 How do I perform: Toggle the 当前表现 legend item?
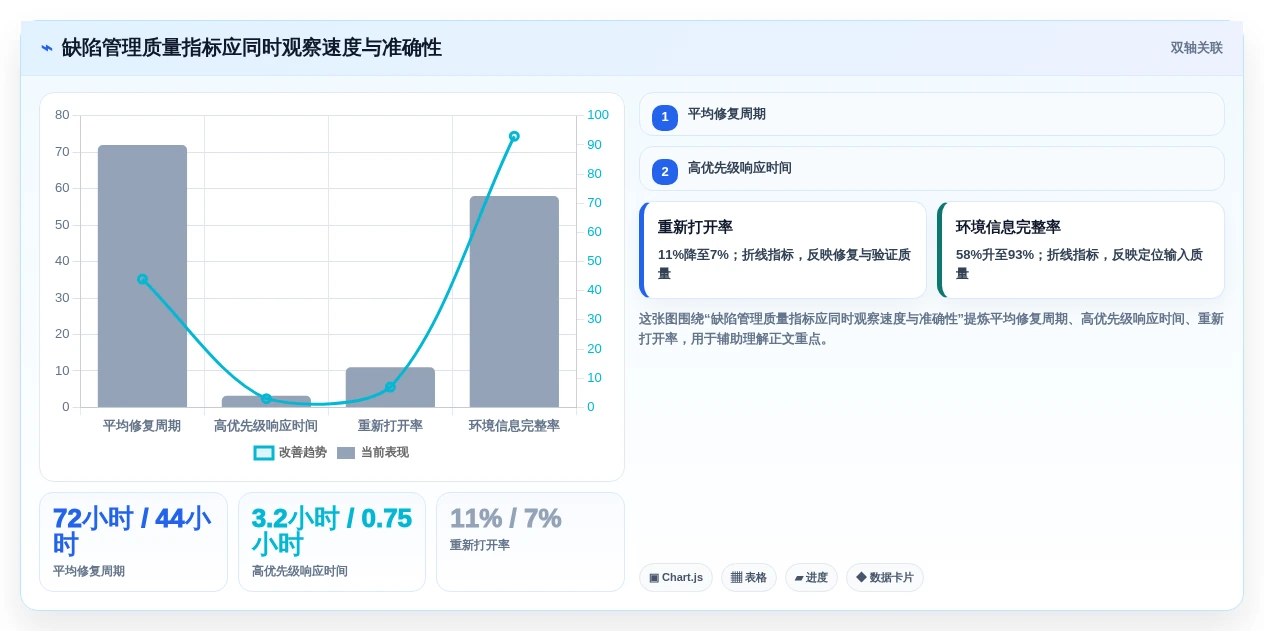coord(373,453)
